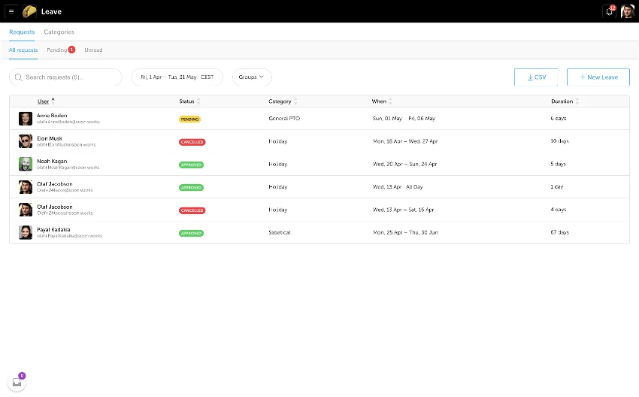
Task: Click Noah Kagan's avatar
Action: click(x=25, y=164)
